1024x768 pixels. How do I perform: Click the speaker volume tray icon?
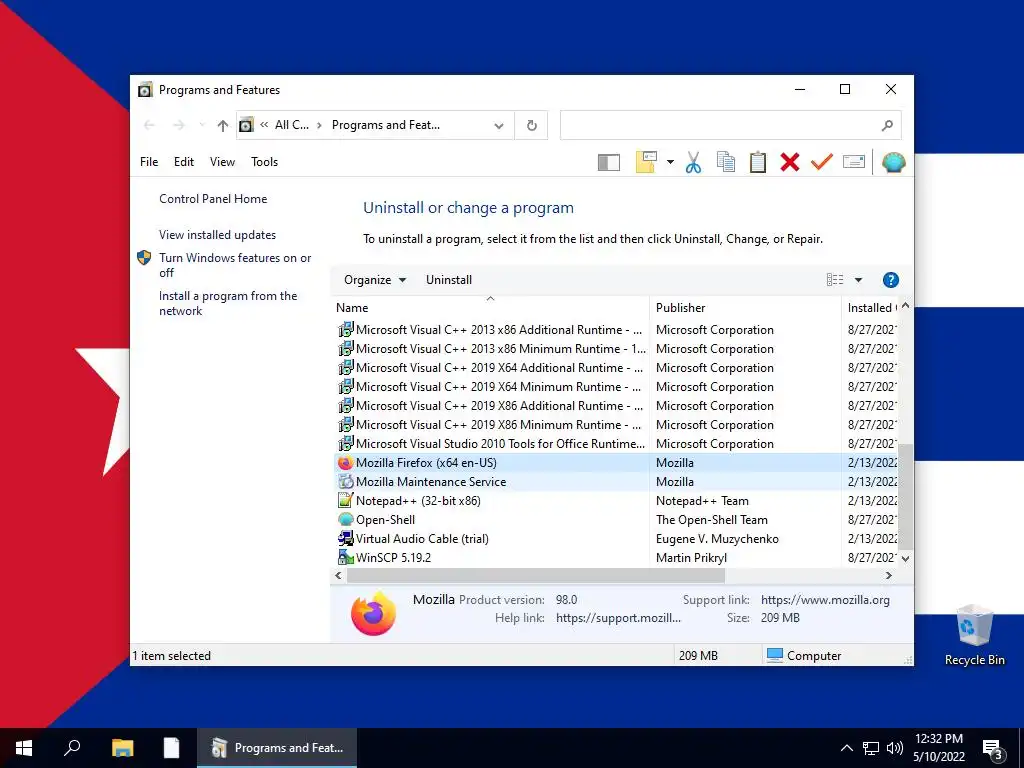click(895, 748)
